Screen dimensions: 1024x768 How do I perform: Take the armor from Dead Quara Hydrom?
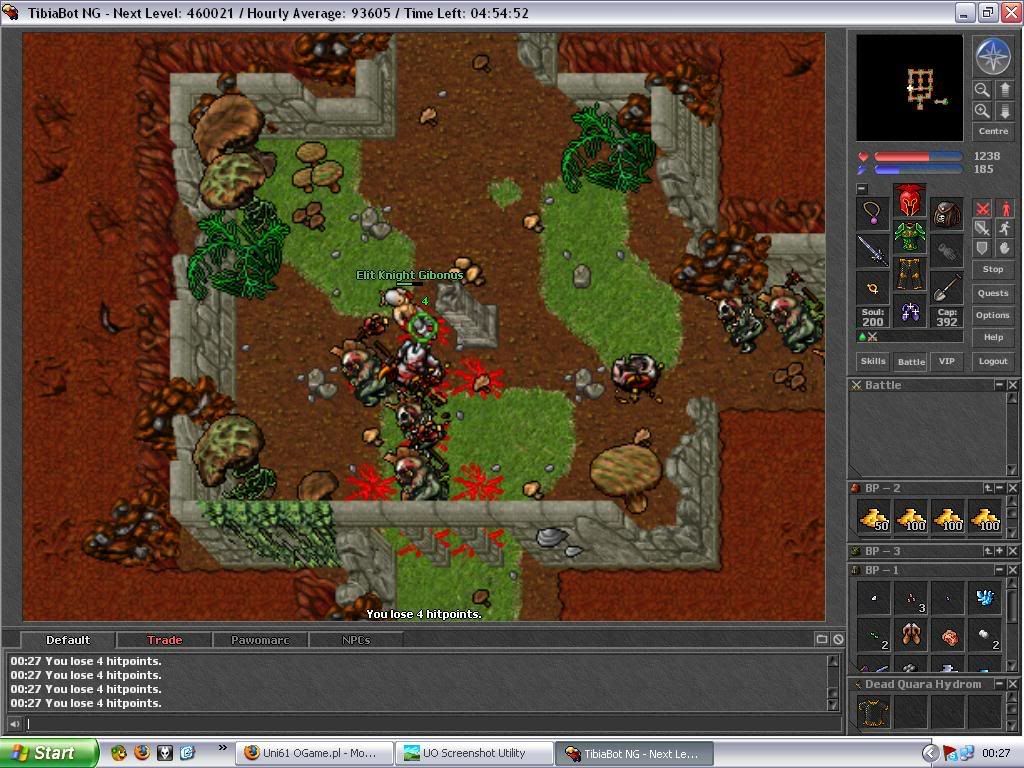coord(874,711)
